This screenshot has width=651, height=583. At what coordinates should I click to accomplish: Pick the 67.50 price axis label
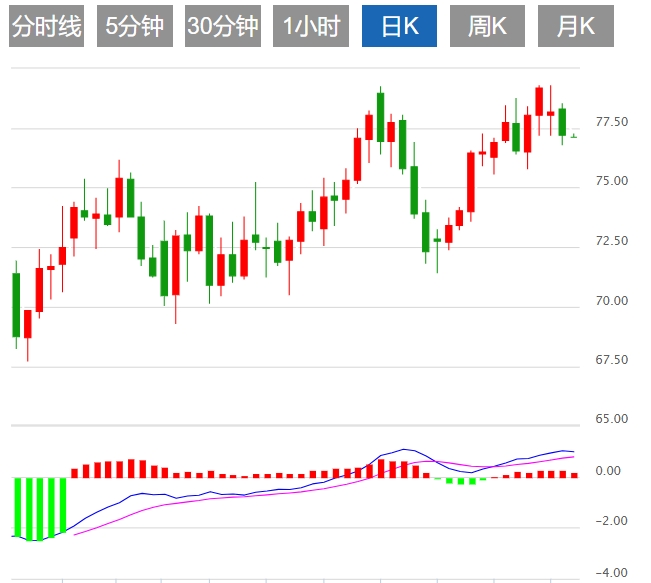tap(611, 359)
